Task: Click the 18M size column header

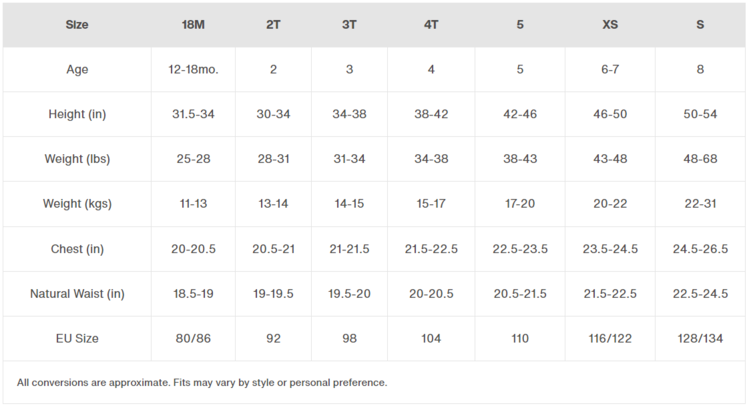Action: click(193, 24)
